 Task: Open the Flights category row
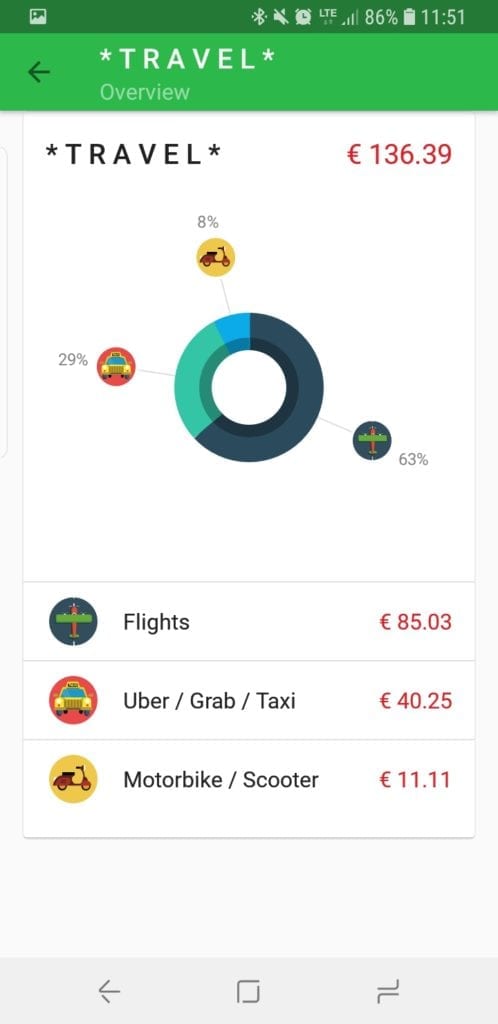(x=249, y=621)
